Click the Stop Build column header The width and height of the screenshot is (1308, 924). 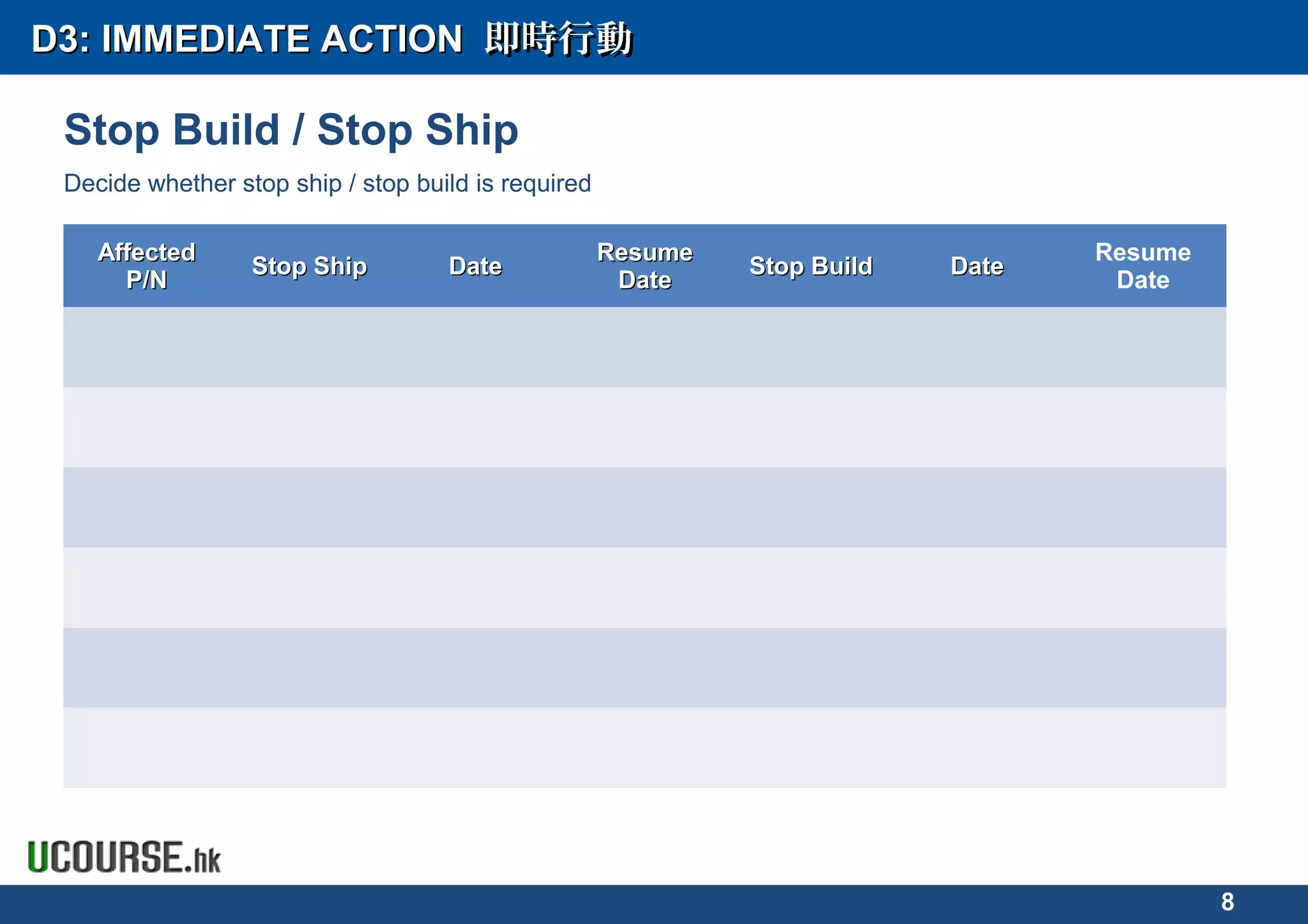pyautogui.click(x=811, y=266)
